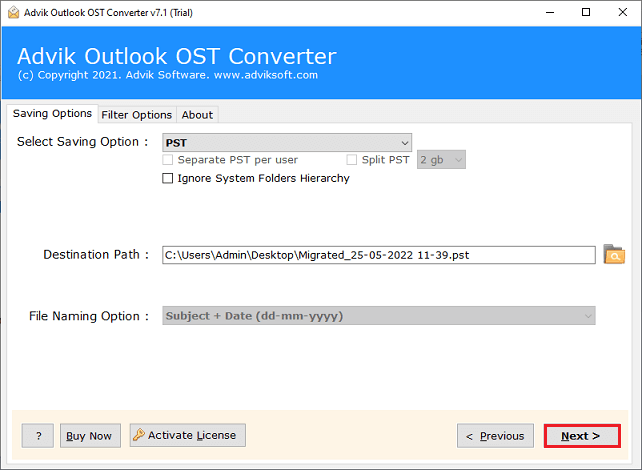Click the 'File Naming Option :' label
642x470 pixels.
click(x=89, y=316)
